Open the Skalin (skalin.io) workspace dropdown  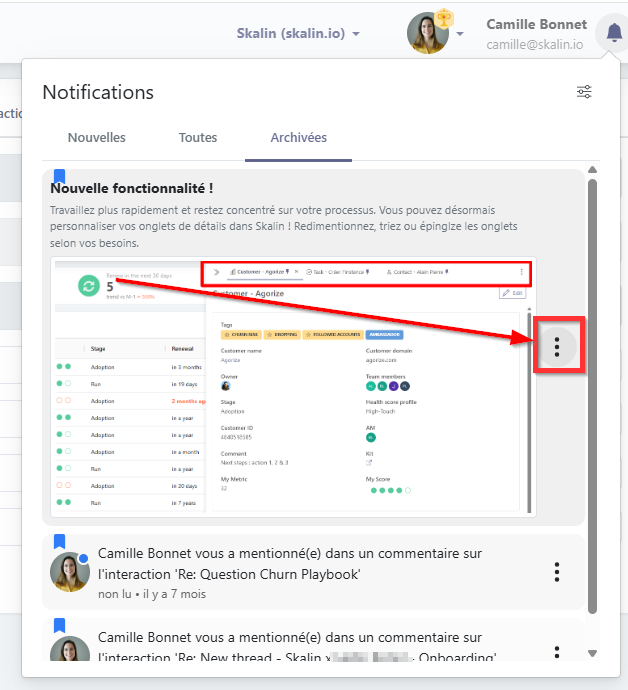coord(298,33)
